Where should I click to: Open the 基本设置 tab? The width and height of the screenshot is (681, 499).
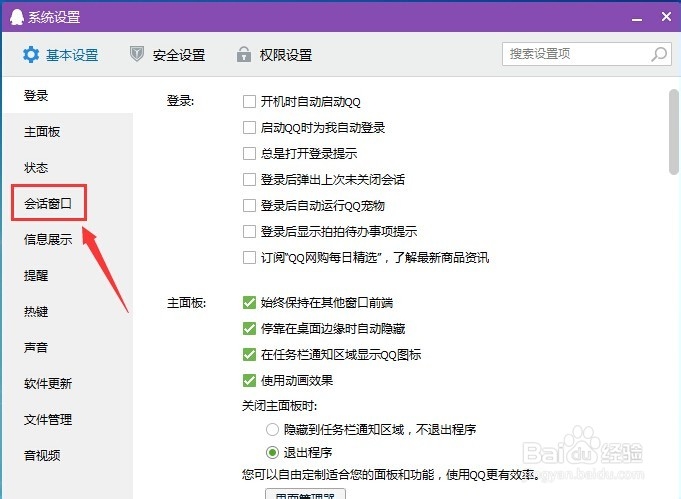pyautogui.click(x=60, y=55)
